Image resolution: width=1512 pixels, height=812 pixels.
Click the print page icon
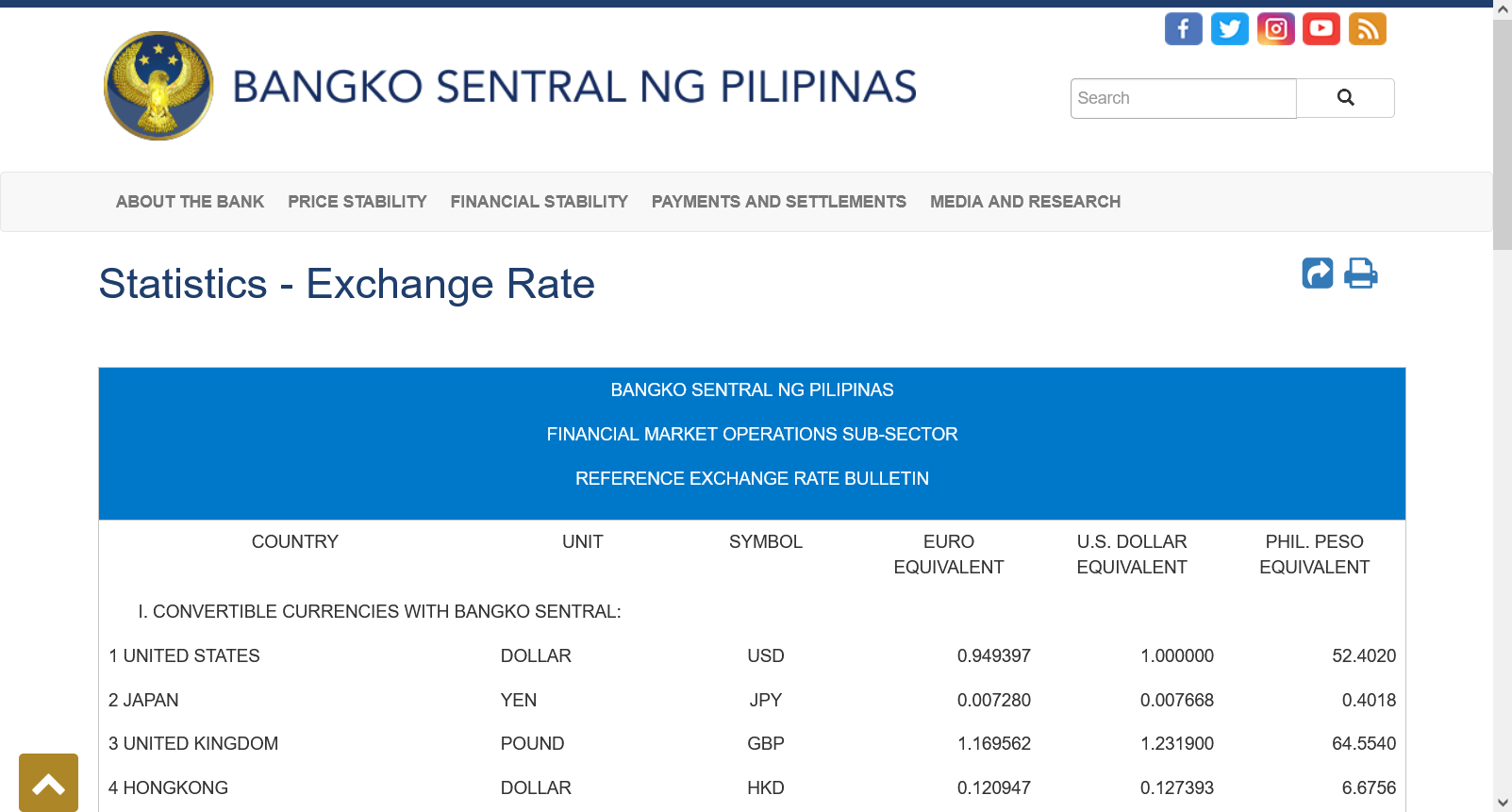click(1360, 273)
